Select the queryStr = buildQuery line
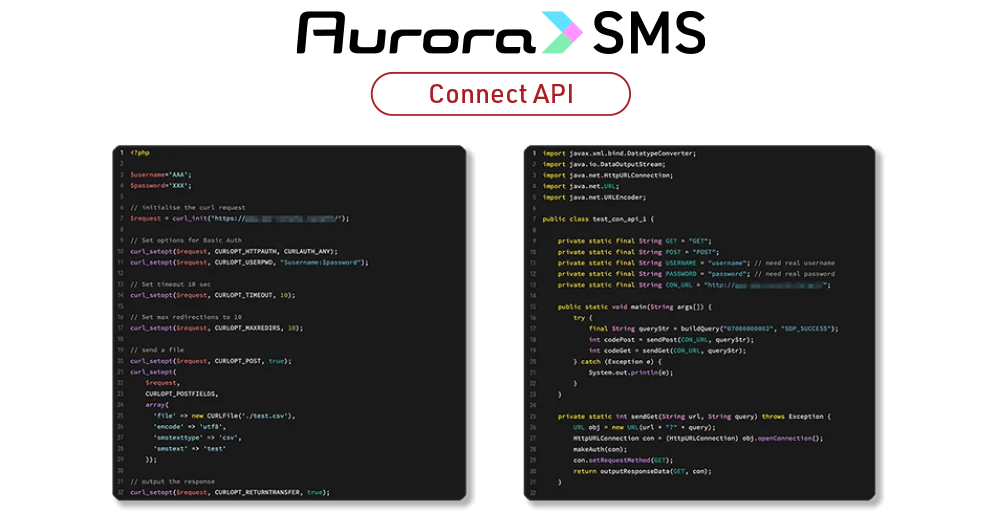 coord(714,328)
